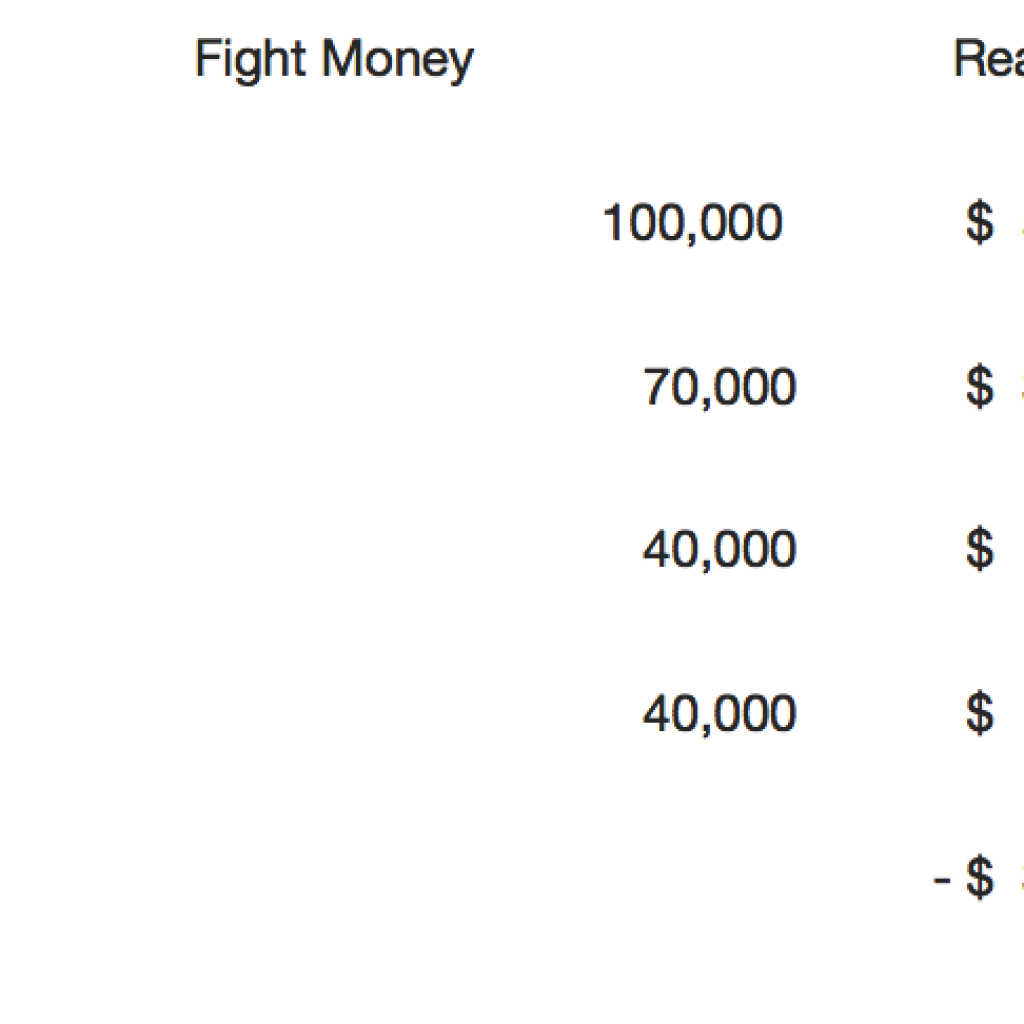Click the blank cell left of the upper 40,000
This screenshot has width=1024, height=1024.
pos(350,549)
